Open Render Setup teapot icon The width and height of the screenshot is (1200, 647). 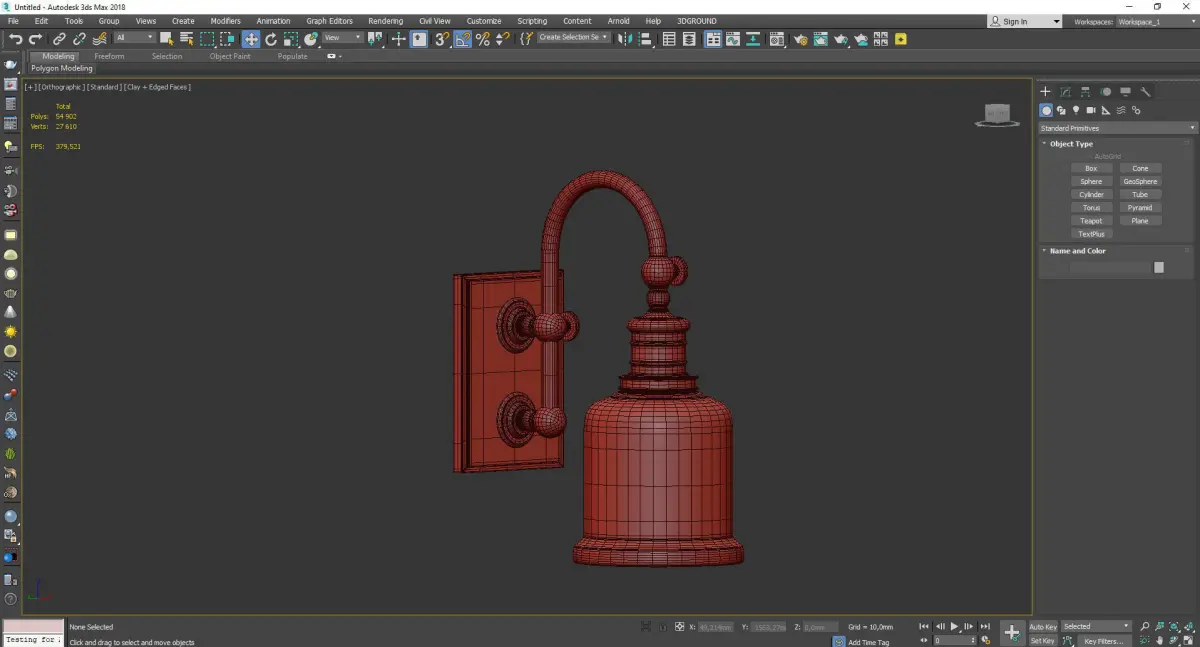coord(800,39)
